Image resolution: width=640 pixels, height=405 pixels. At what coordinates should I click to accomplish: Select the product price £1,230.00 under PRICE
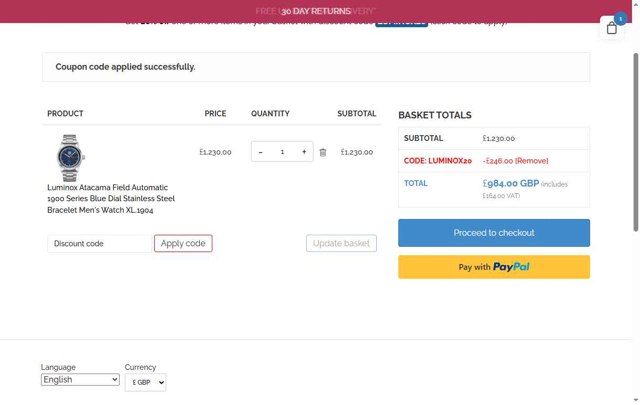[215, 152]
